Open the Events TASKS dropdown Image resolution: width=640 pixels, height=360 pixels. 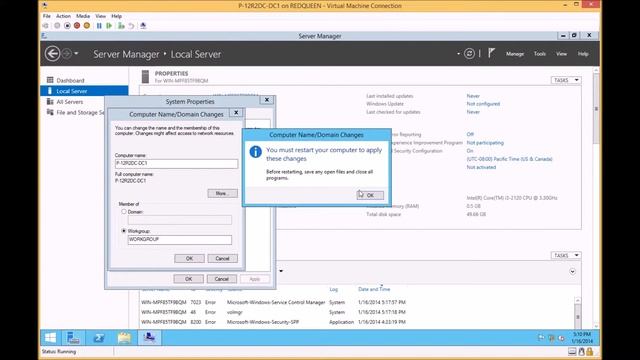point(566,255)
